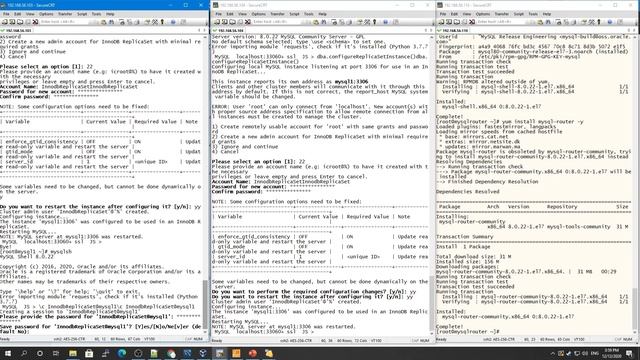Click next-tab arrow in left window tab bar
Image resolution: width=640 pixels, height=360 pixels.
[x=205, y=30]
